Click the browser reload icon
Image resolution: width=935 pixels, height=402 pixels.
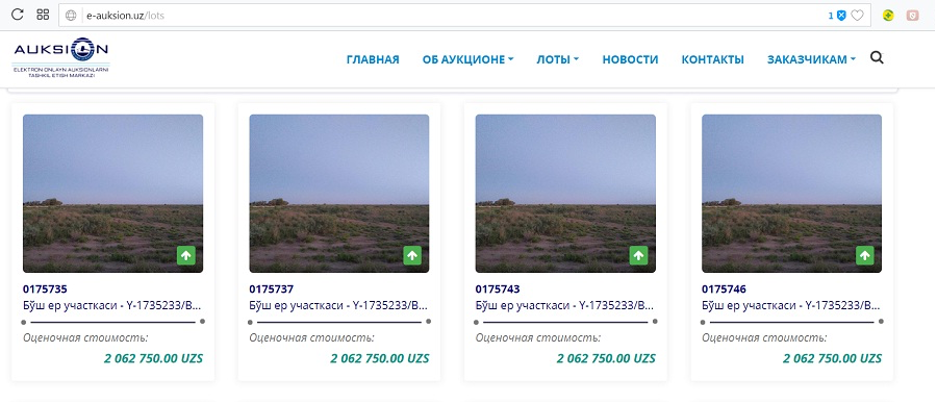[17, 15]
